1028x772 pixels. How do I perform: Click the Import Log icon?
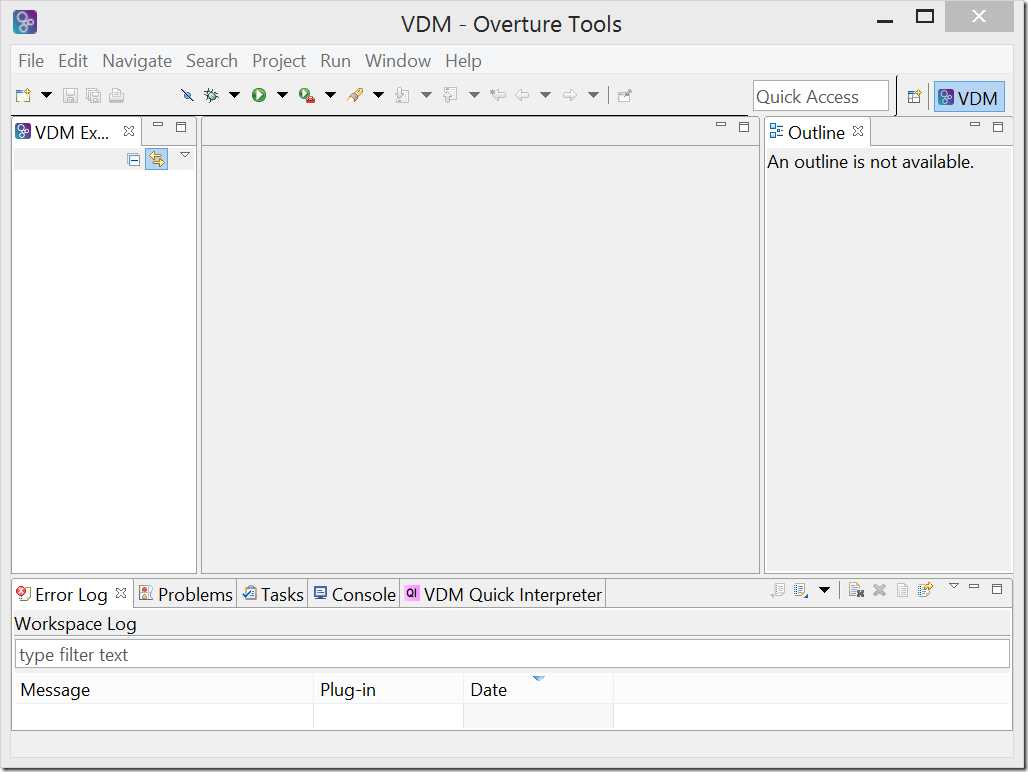point(801,590)
